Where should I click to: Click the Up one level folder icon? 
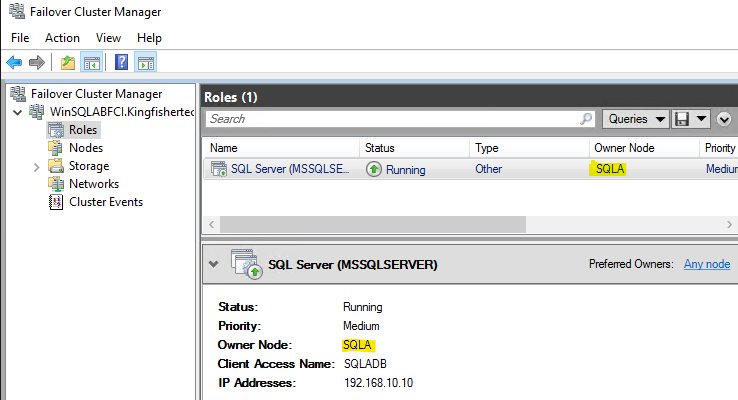[x=68, y=62]
